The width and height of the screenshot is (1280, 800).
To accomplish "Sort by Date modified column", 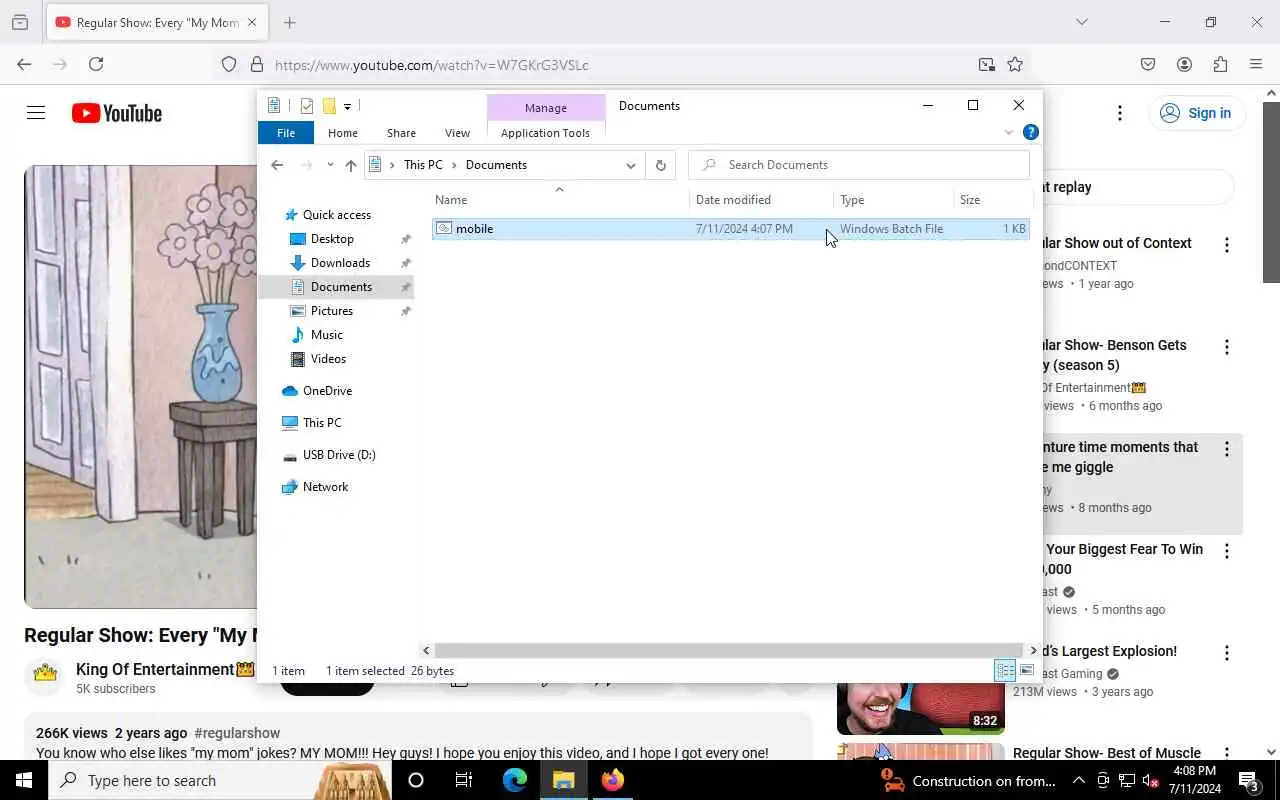I will coord(761,200).
